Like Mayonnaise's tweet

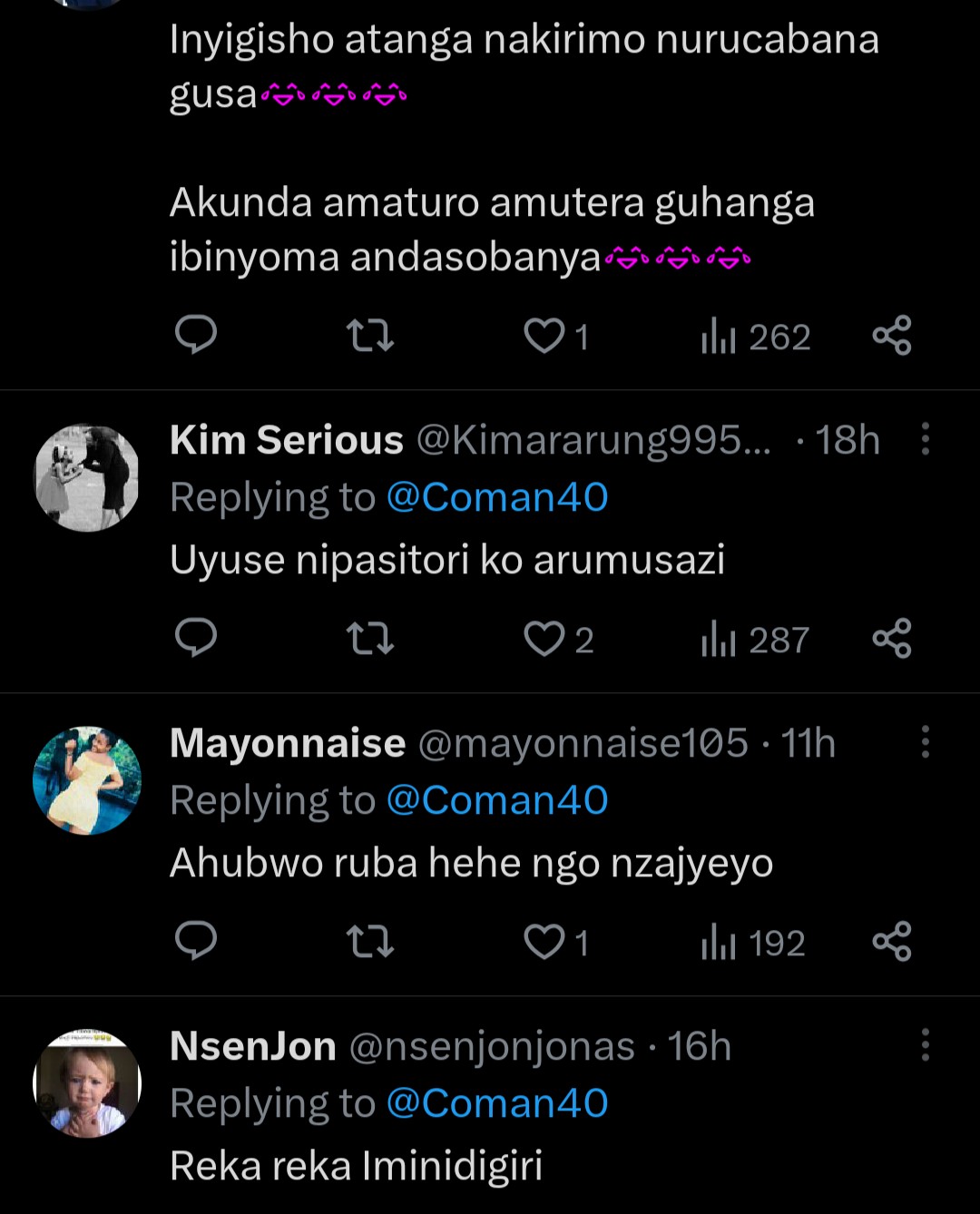point(544,942)
